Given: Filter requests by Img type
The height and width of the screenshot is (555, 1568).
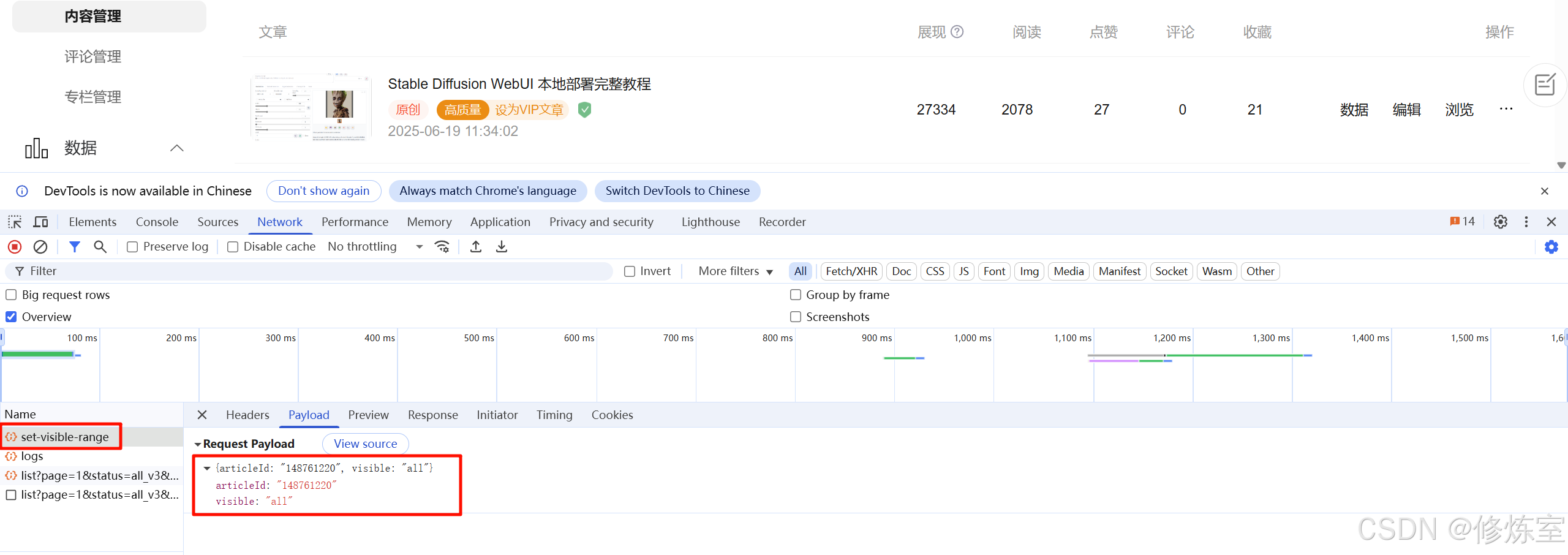Looking at the screenshot, I should click(x=1029, y=271).
